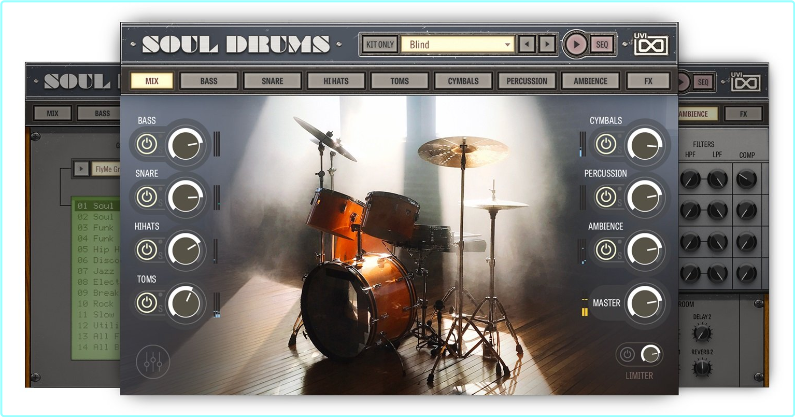This screenshot has width=795, height=417.
Task: Go to next preset arrow
Action: point(546,44)
